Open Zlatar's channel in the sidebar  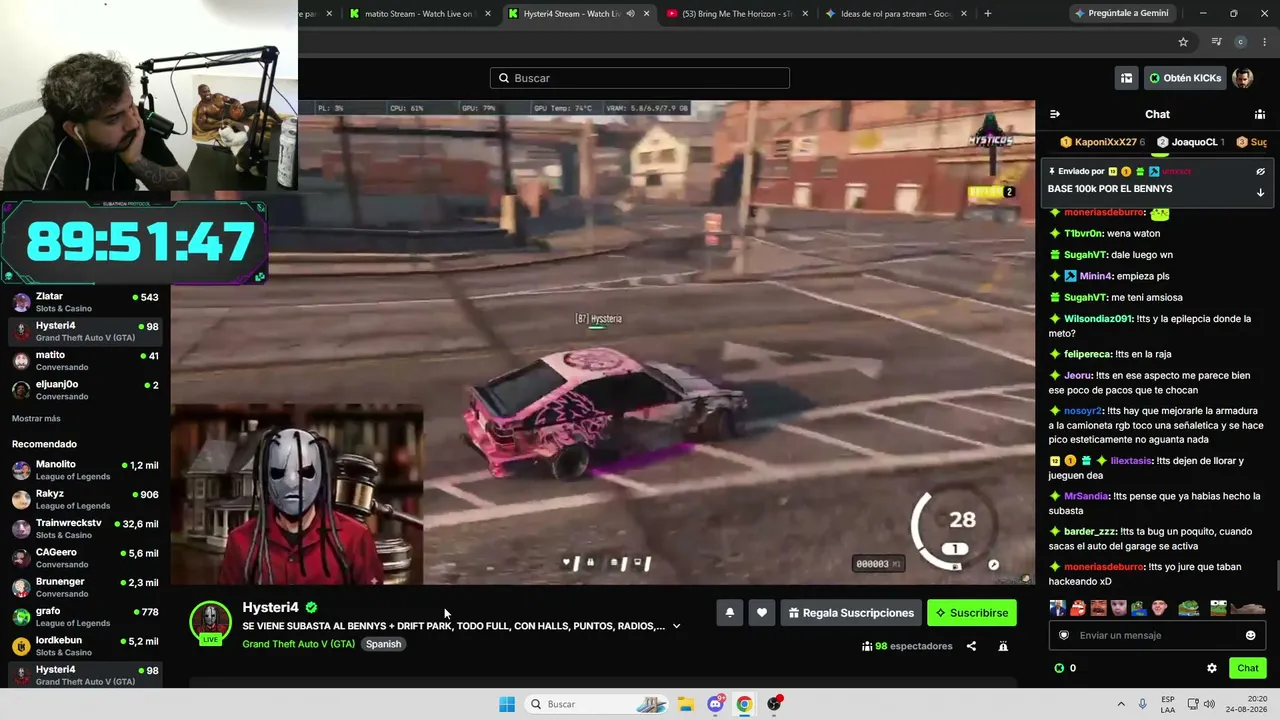85,302
